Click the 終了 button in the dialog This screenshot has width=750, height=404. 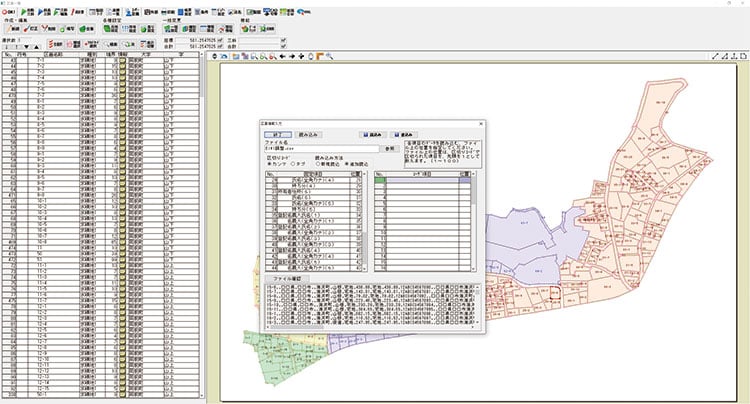point(278,135)
